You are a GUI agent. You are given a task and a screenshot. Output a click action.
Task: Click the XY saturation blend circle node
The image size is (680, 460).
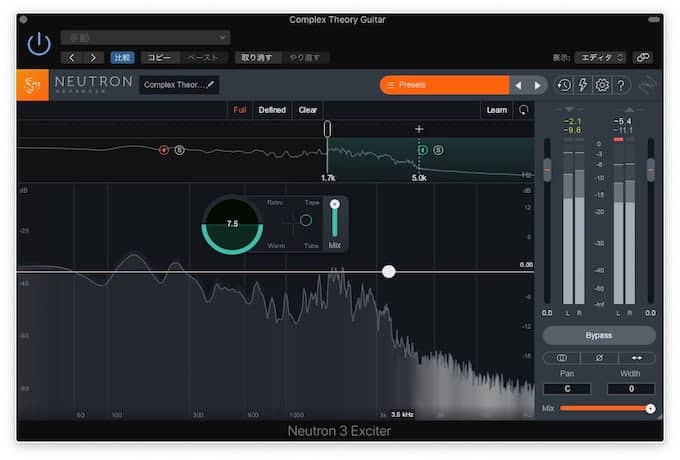(x=306, y=220)
